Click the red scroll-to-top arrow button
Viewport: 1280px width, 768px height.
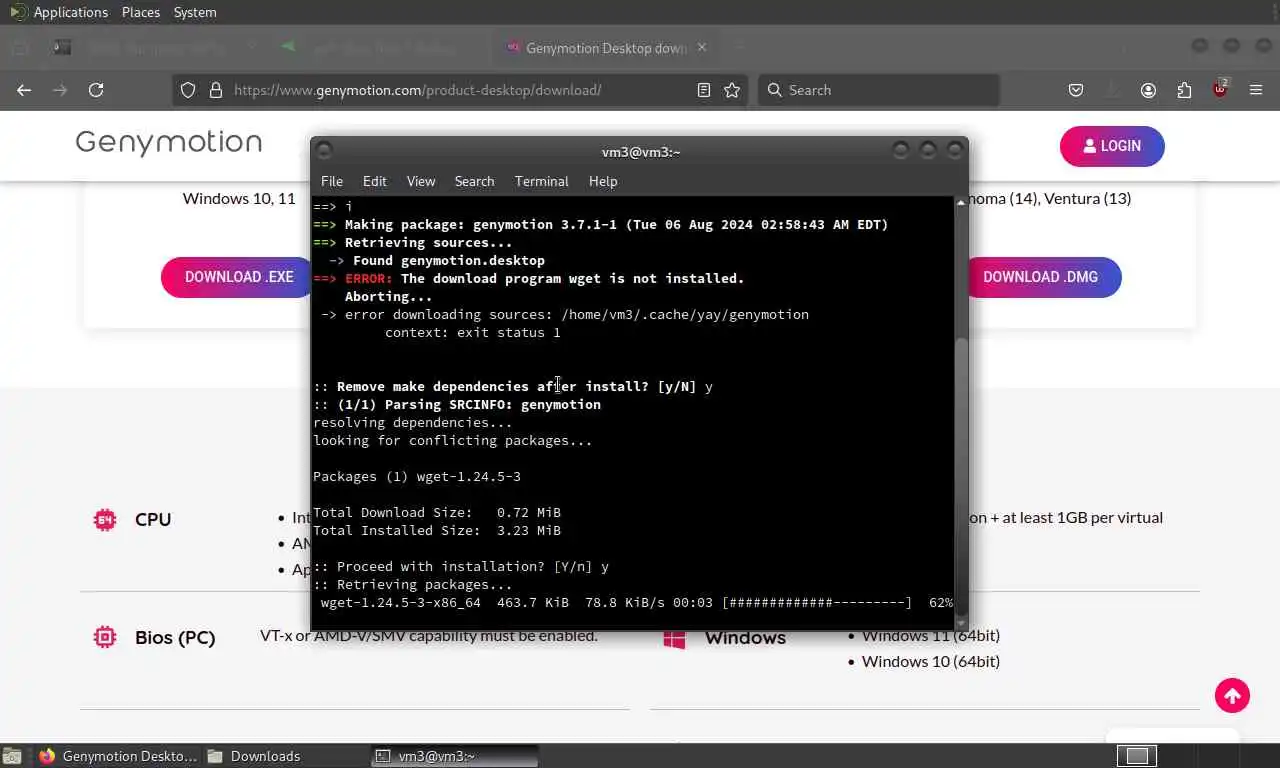click(x=1232, y=695)
